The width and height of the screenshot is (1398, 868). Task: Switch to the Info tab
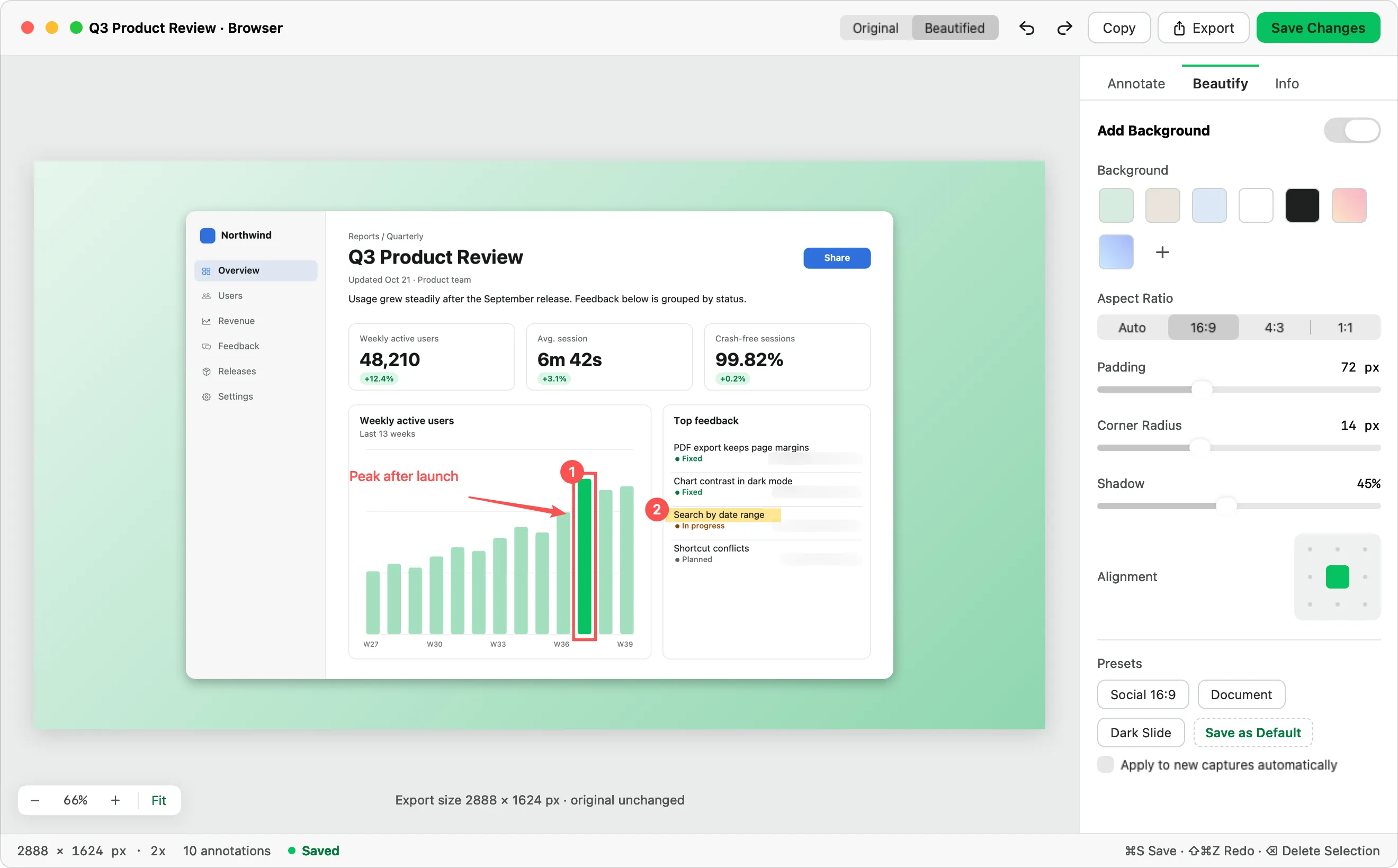click(1287, 84)
